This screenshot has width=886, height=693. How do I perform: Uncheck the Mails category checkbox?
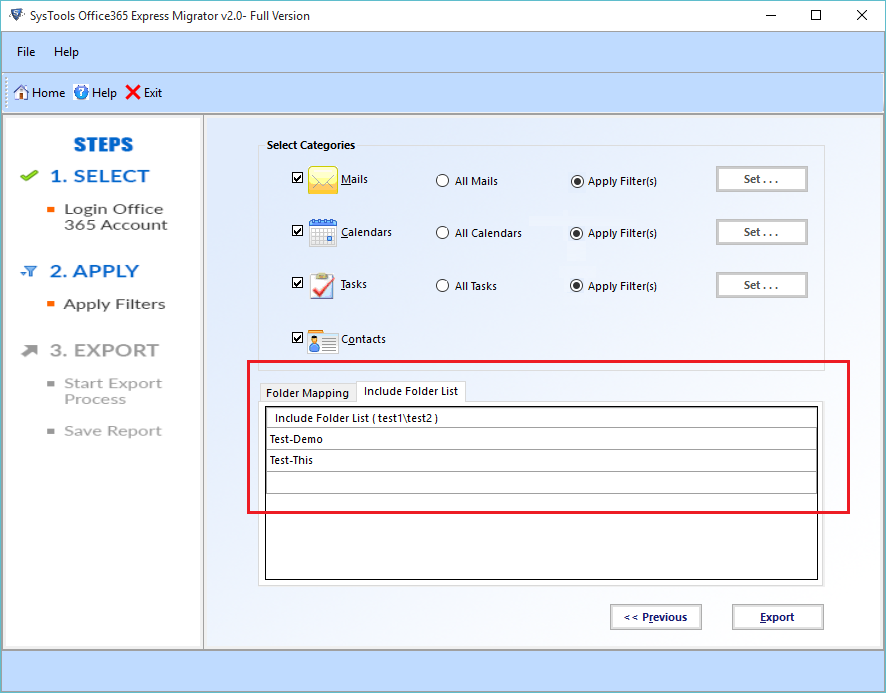296,177
